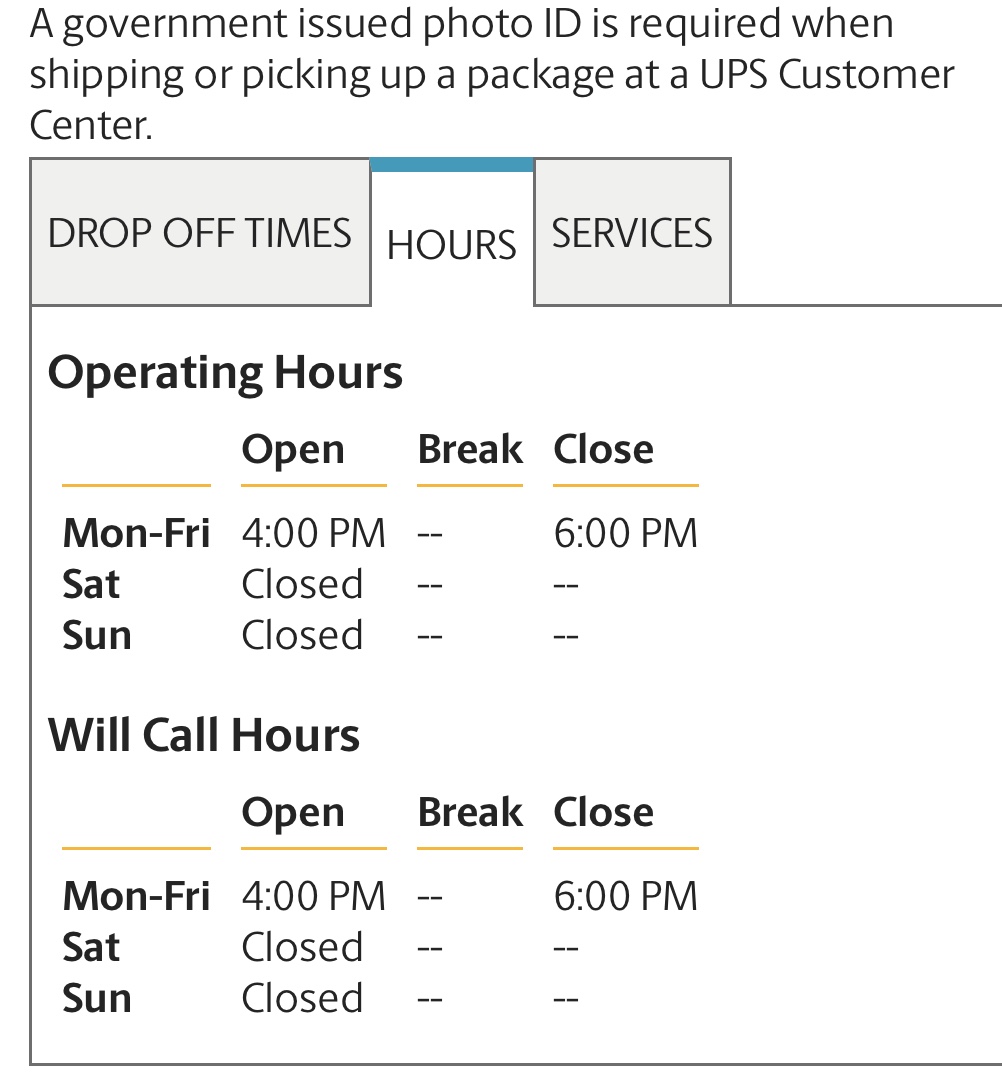Click the 4:00 PM Will Call open time
The image size is (1002, 1083).
pyautogui.click(x=313, y=896)
